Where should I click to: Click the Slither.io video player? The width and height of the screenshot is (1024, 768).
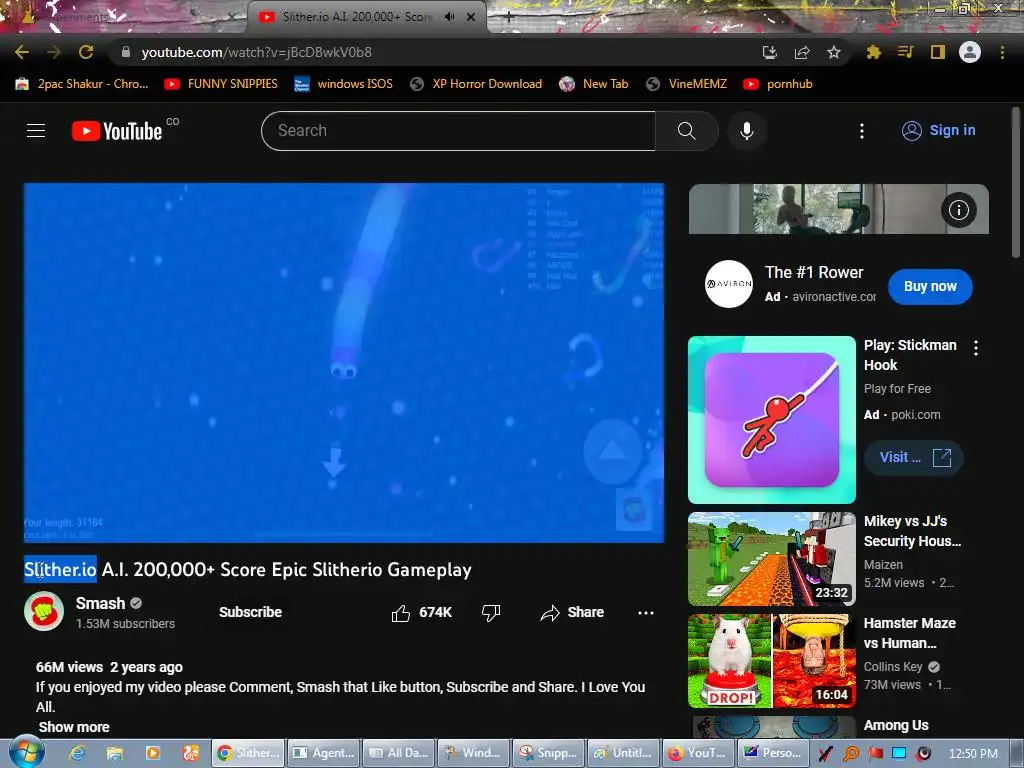pyautogui.click(x=344, y=362)
